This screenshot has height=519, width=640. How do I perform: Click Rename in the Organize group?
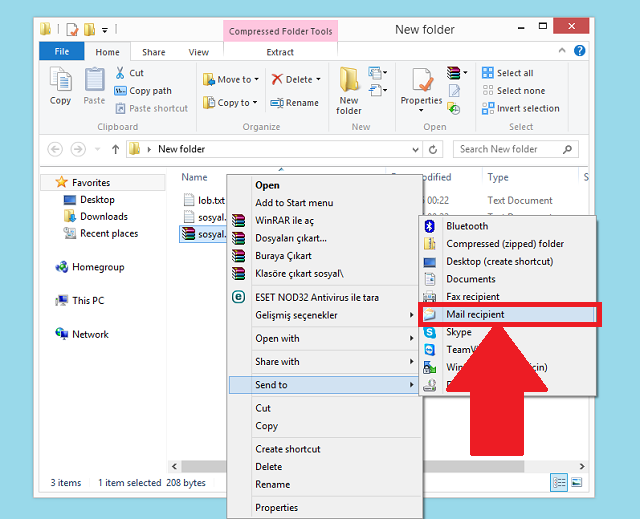click(x=294, y=103)
